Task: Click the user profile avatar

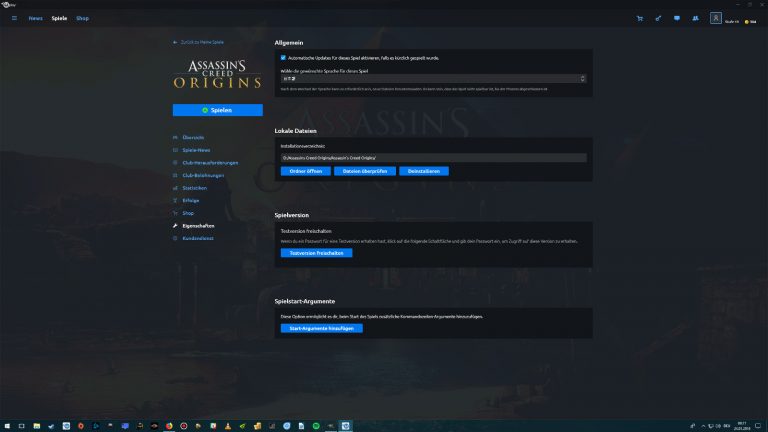Action: 716,18
